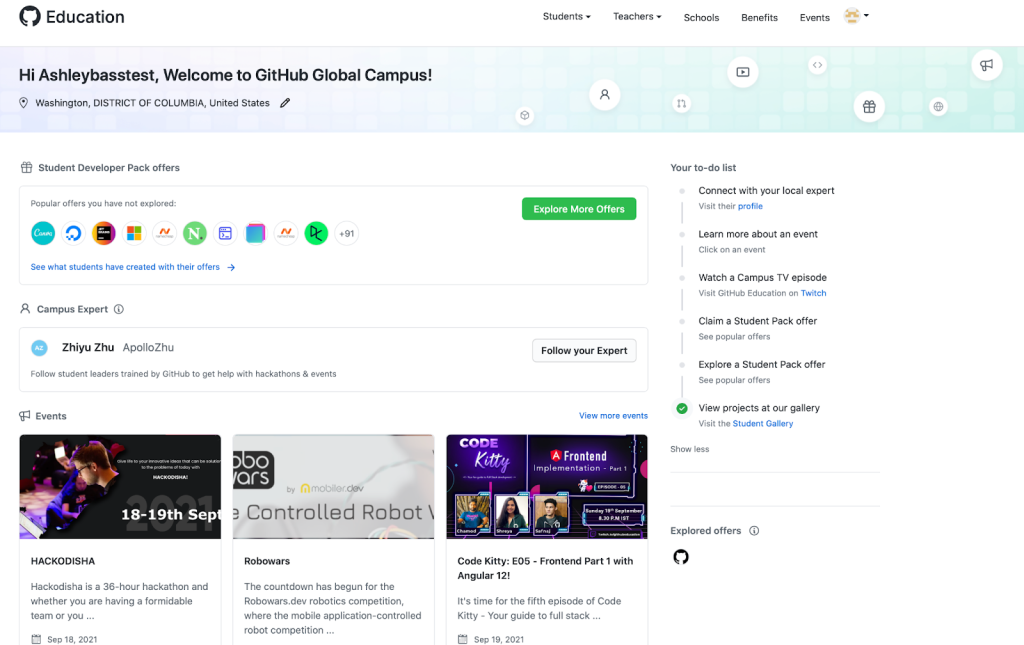Collapse the to-do list with Show less
Screen dimensions: 1024x645
click(689, 449)
